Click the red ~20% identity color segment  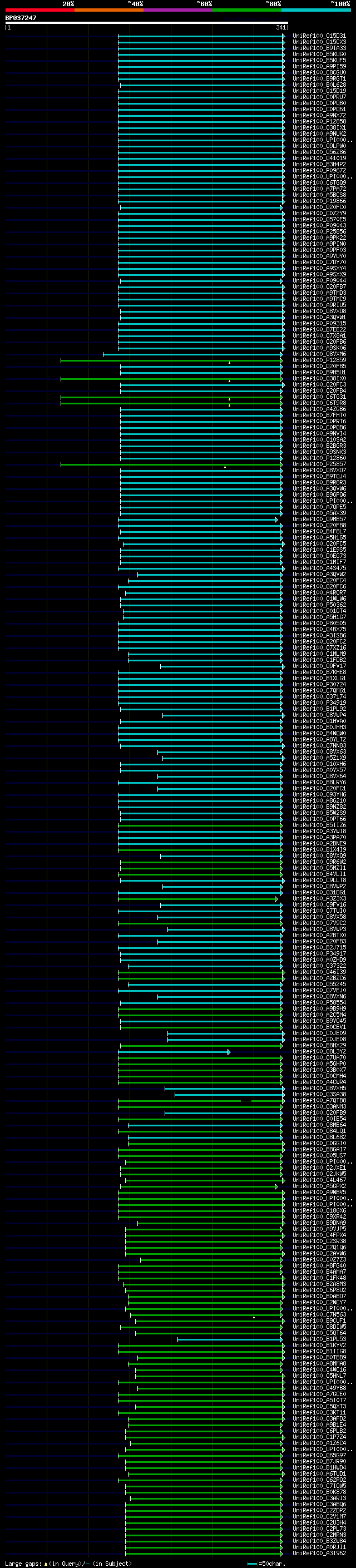pos(39,10)
